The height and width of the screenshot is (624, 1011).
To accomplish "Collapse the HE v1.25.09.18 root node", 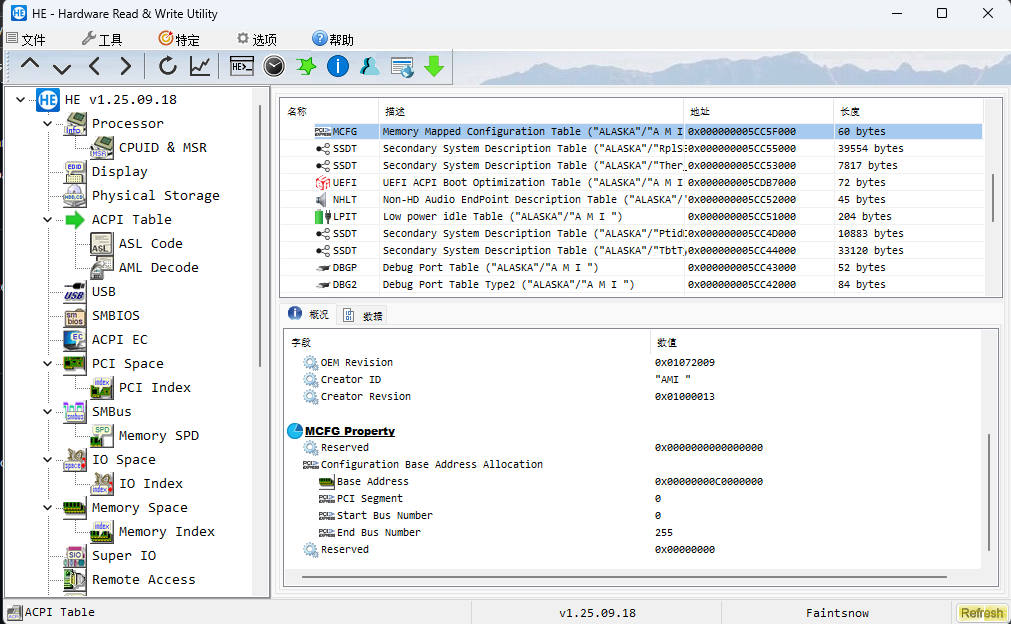I will click(x=21, y=99).
